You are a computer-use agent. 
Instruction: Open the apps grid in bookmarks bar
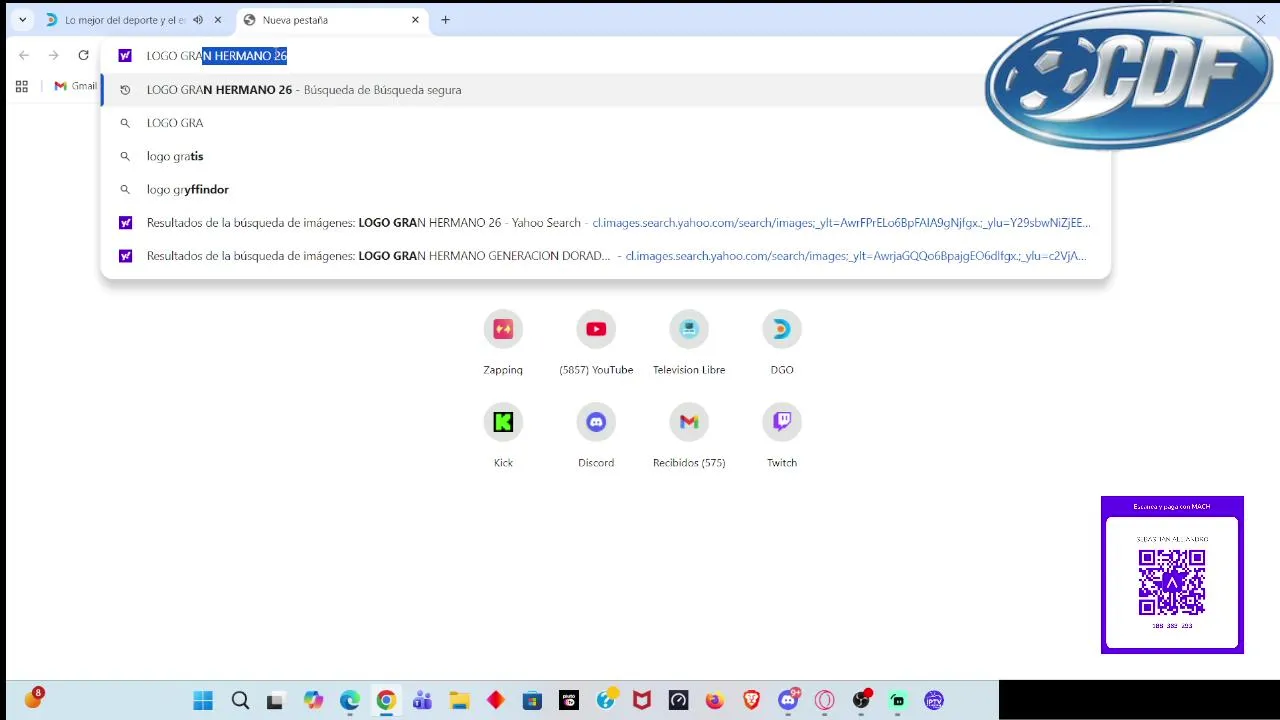[21, 86]
